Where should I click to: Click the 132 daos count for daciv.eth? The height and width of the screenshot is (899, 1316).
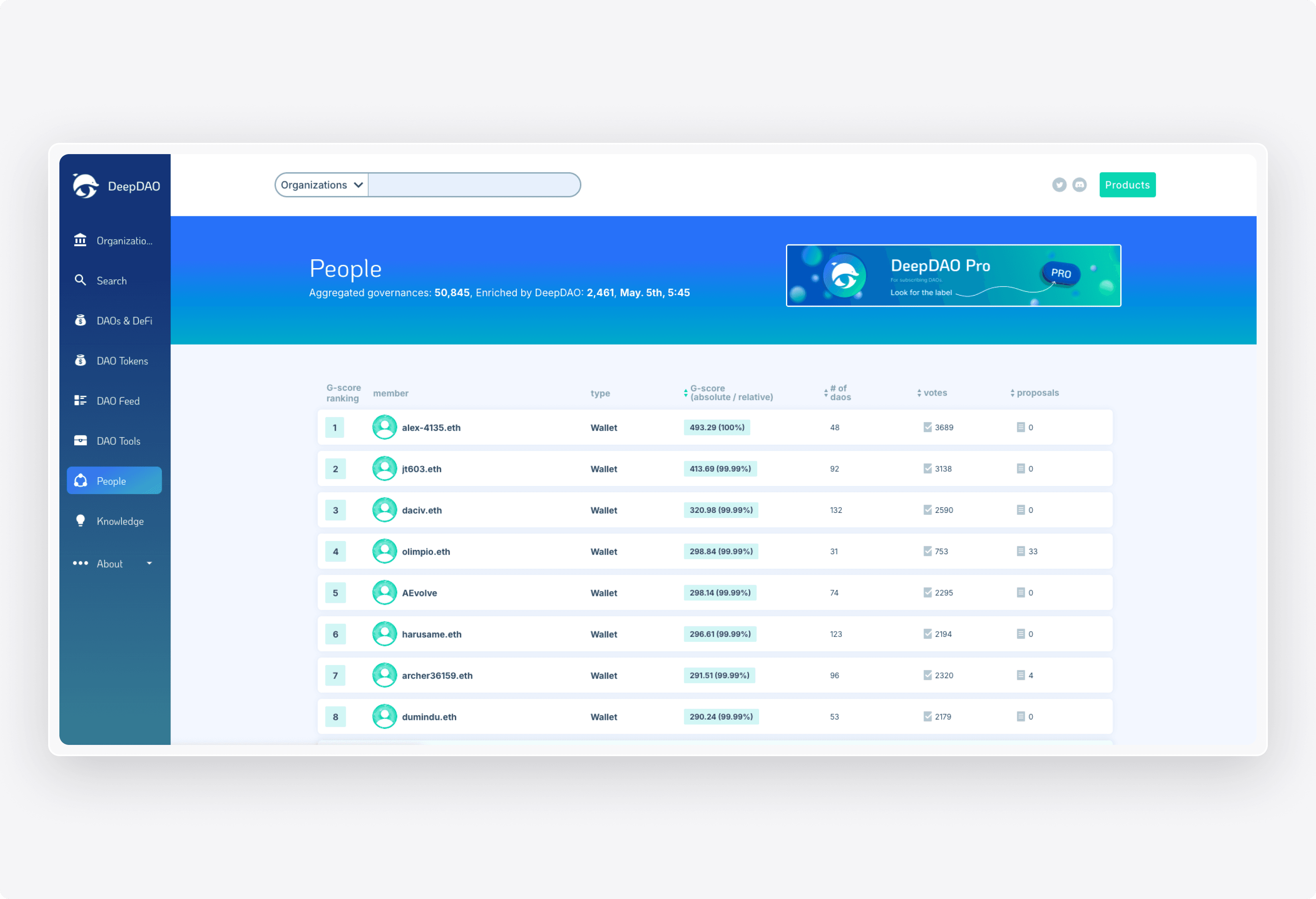[836, 510]
